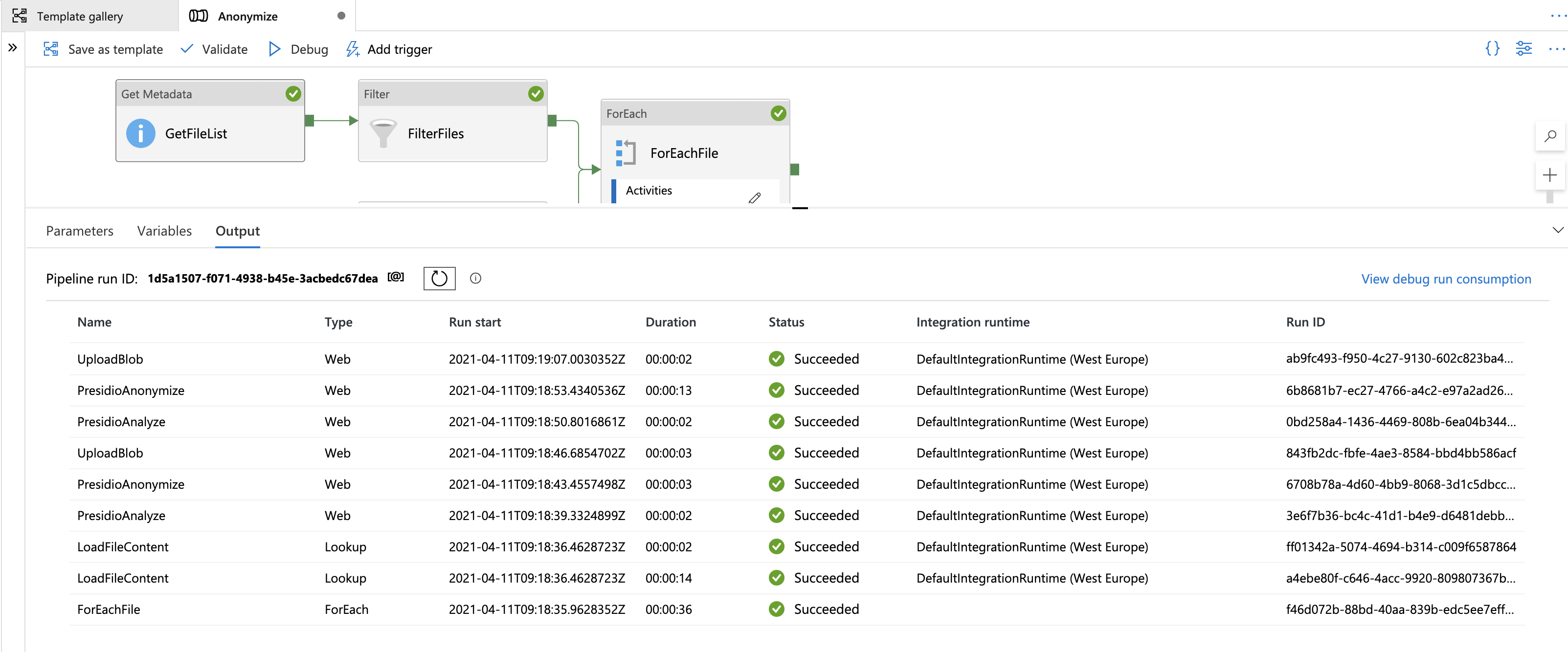
Task: Open the Variables tab
Action: pos(164,231)
